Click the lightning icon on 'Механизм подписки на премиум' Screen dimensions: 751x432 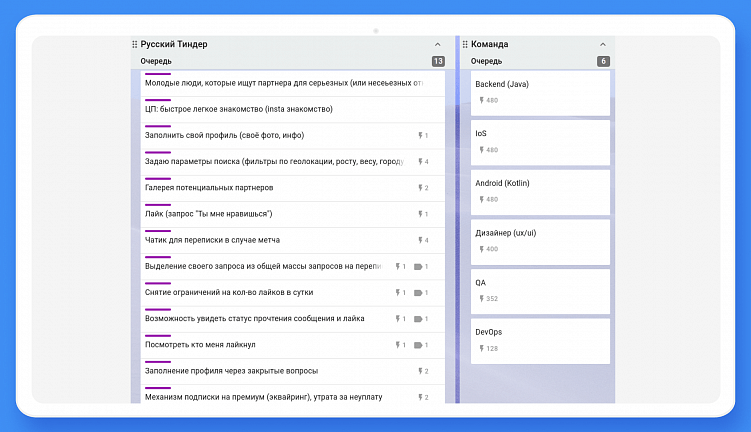tap(420, 398)
